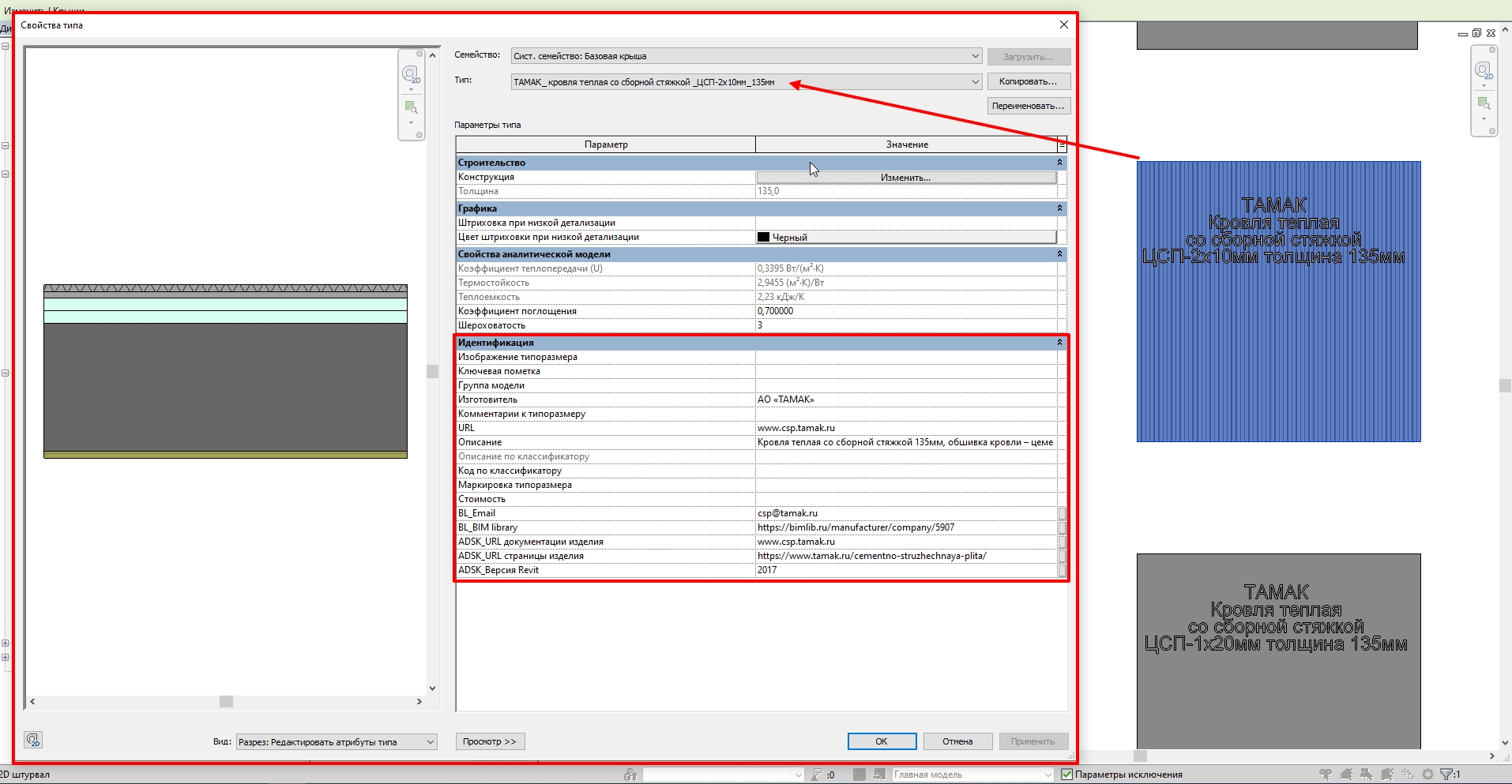Click the preview visibility icon at the dialog's bottom-left

32,740
